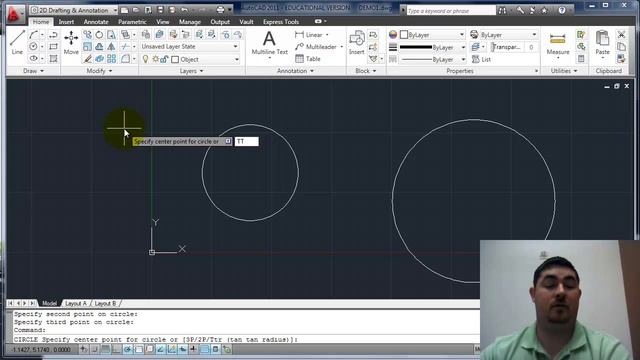The image size is (640, 360).
Task: Switch to the Insert ribbon tab
Action: pos(66,22)
